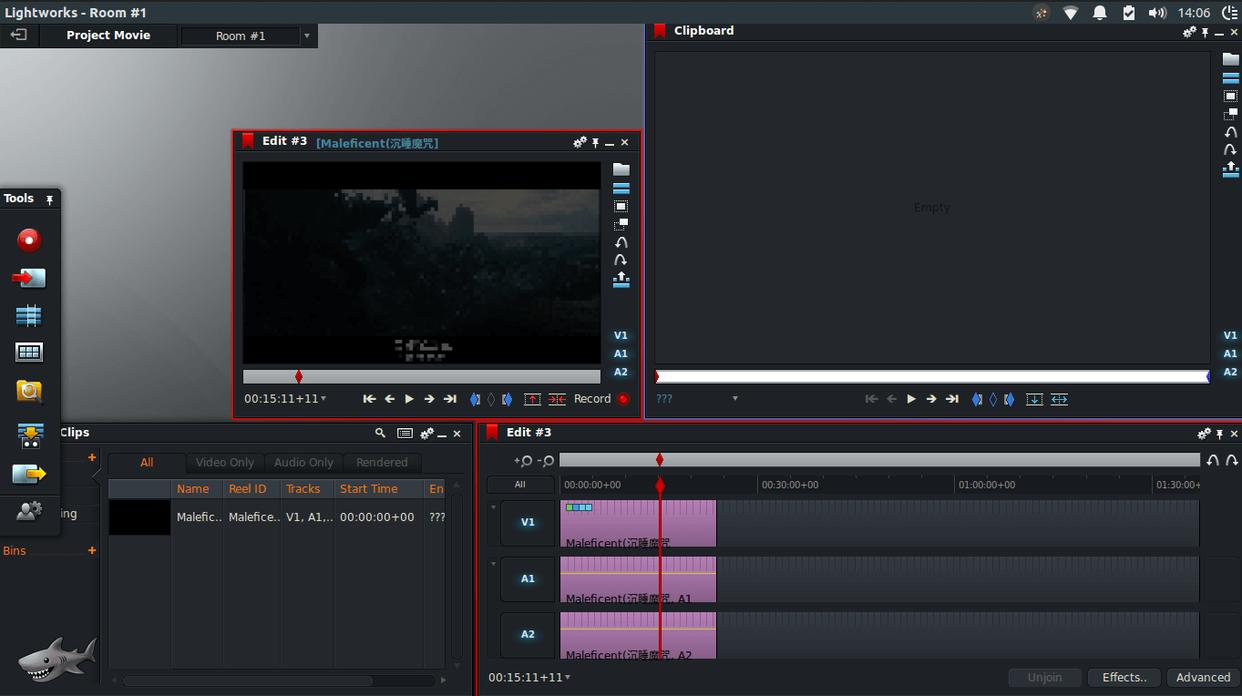This screenshot has height=696, width=1242.
Task: Click the Unjoin button
Action: [x=1045, y=677]
